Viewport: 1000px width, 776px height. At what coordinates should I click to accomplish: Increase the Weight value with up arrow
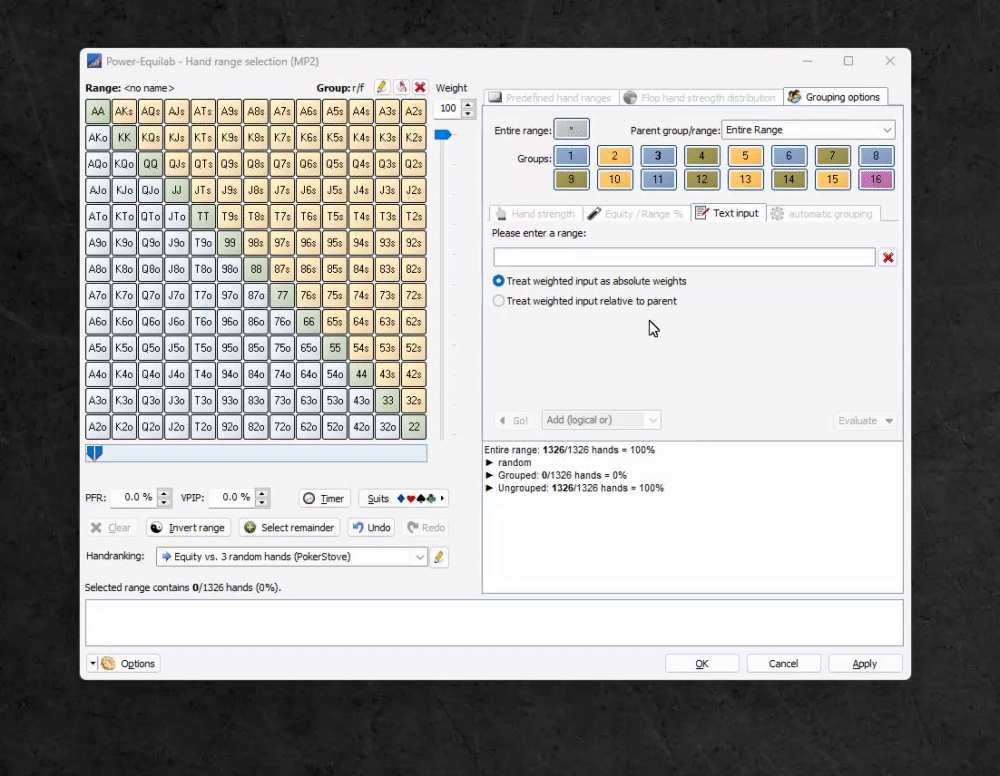pyautogui.click(x=468, y=105)
